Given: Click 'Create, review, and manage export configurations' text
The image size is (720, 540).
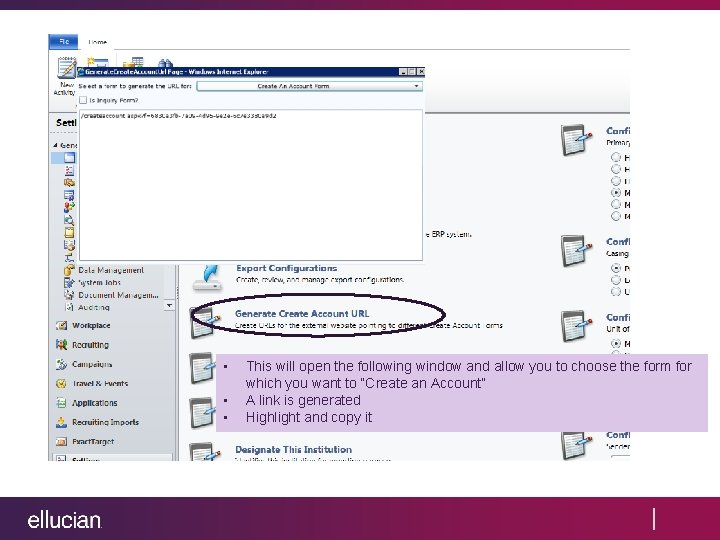Looking at the screenshot, I should click(x=320, y=280).
